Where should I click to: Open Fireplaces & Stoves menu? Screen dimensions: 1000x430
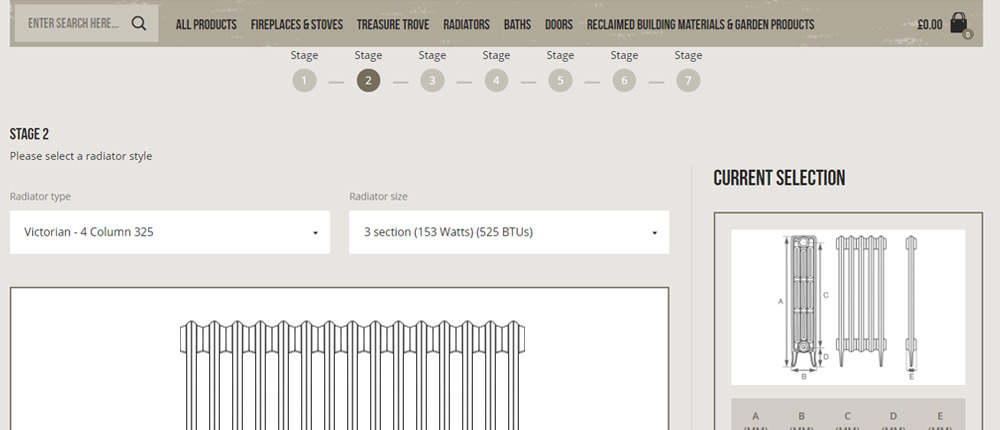[297, 25]
